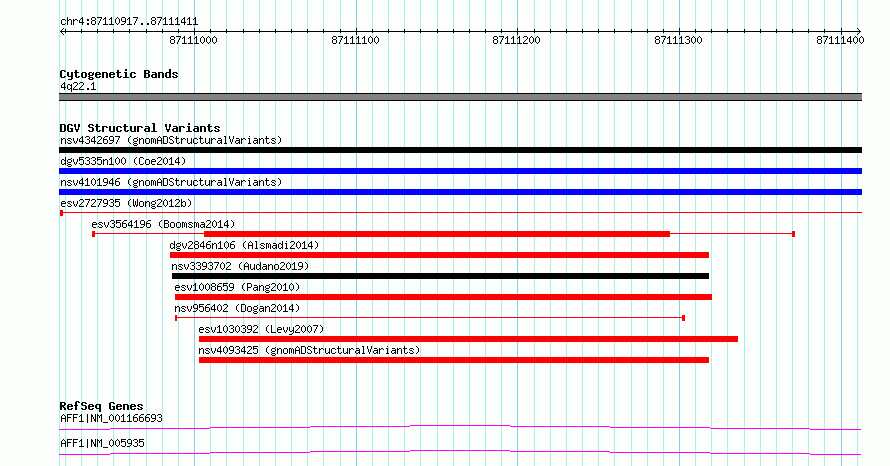The image size is (890, 466).
Task: Click the red bar under dgv2846n106
Action: coord(439,255)
